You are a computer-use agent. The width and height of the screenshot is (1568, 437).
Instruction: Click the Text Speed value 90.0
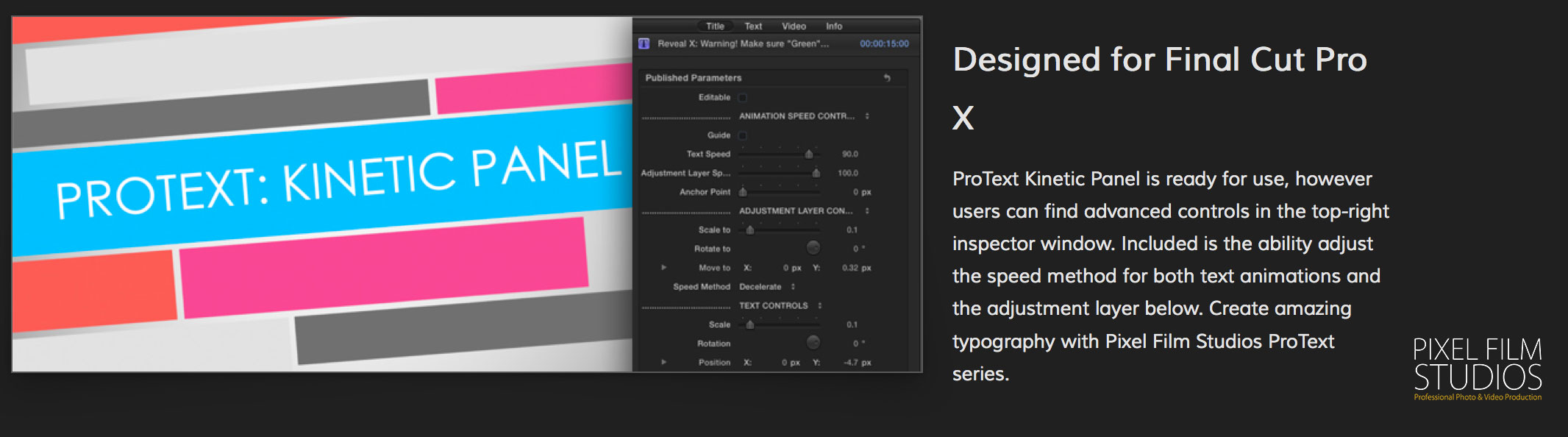tap(849, 154)
